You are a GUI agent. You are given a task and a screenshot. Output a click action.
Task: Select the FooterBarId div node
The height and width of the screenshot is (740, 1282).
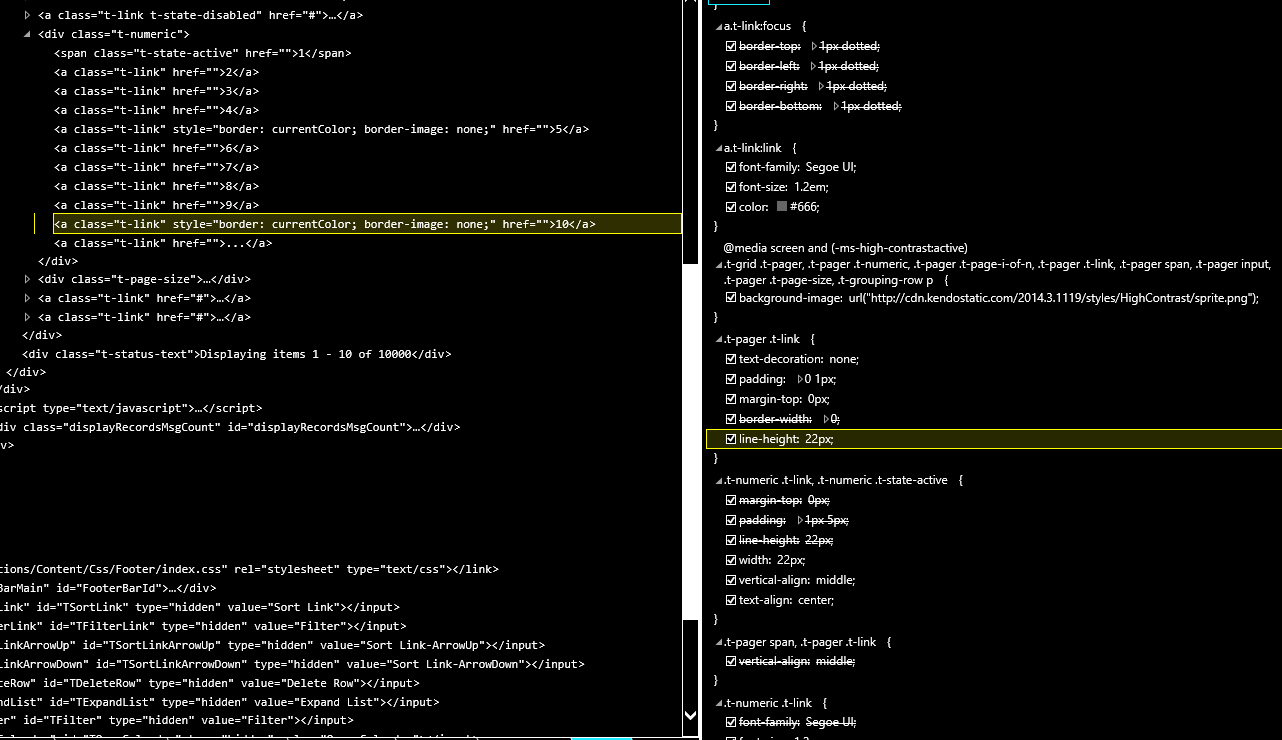(x=108, y=588)
